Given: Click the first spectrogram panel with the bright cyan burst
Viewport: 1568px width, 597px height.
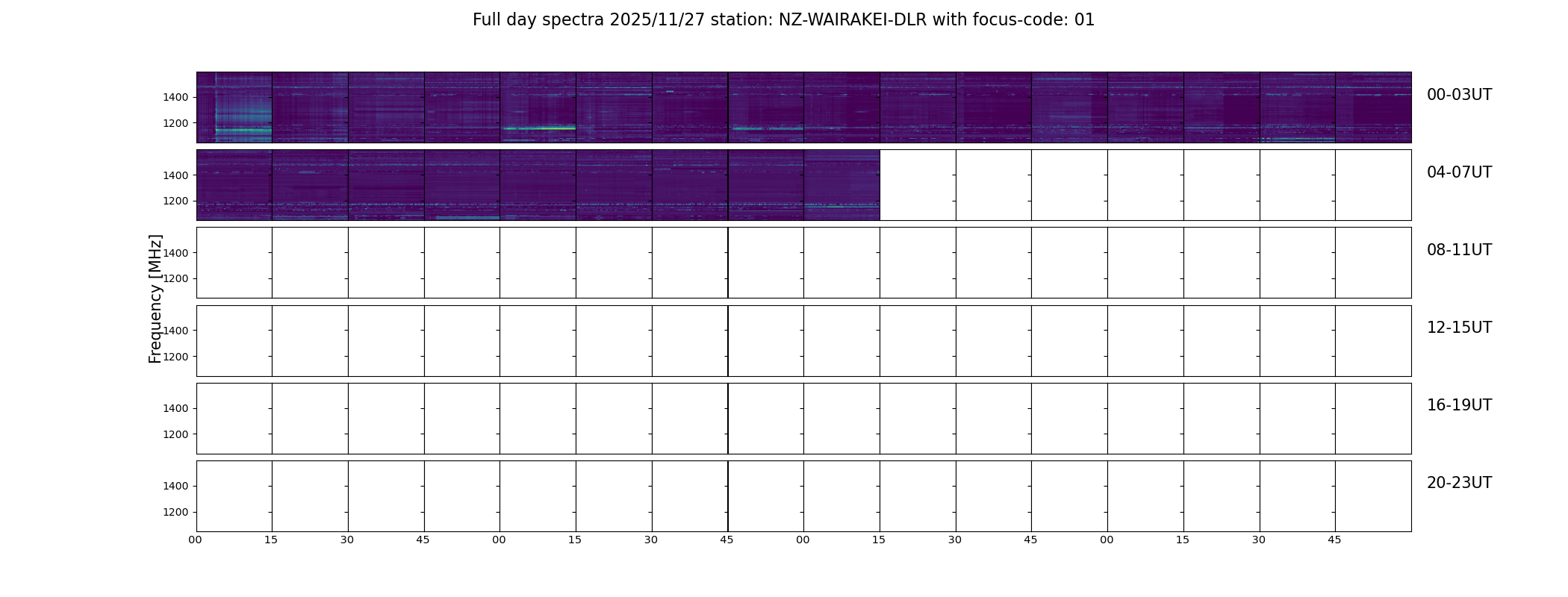Looking at the screenshot, I should pyautogui.click(x=234, y=107).
